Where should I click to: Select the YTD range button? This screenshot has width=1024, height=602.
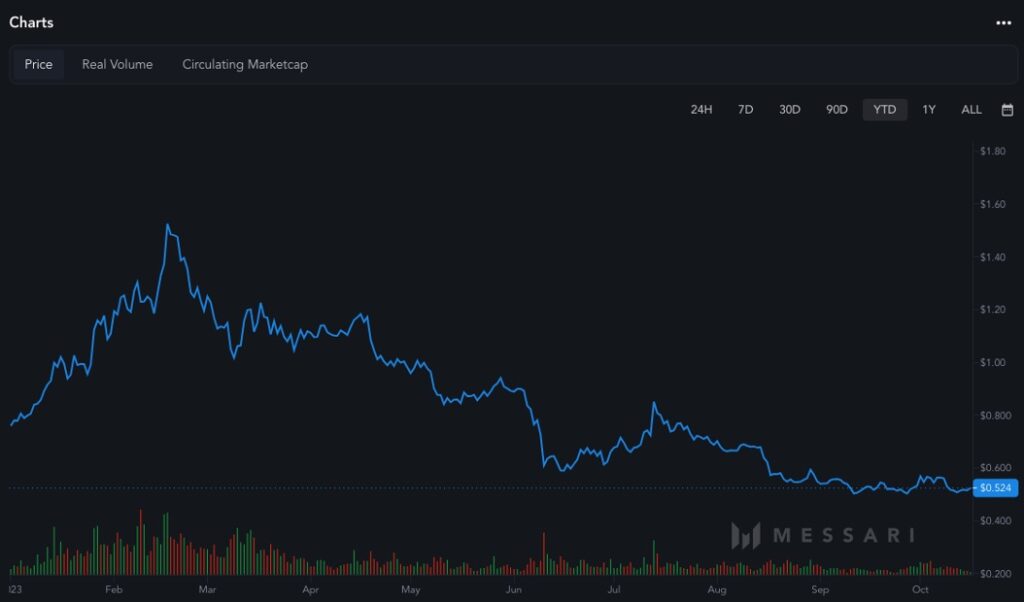click(x=885, y=110)
